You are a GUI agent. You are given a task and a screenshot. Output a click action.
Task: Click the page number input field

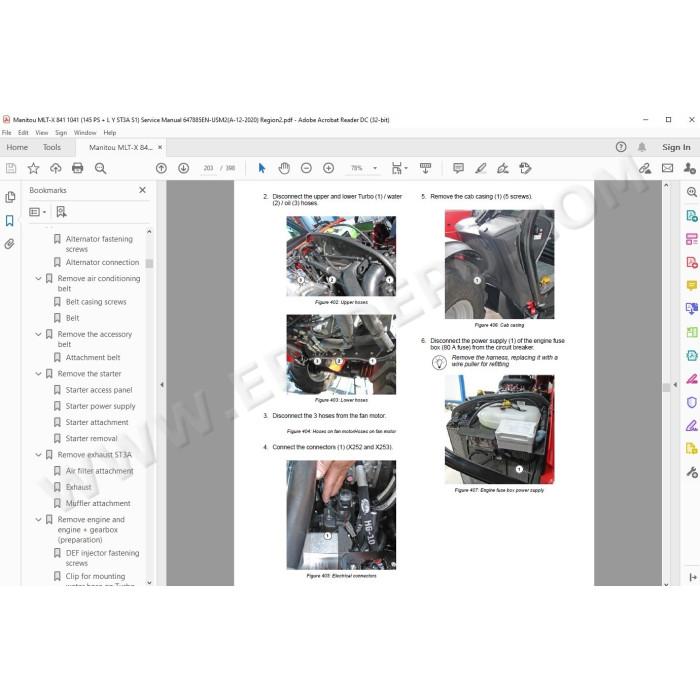(x=208, y=168)
